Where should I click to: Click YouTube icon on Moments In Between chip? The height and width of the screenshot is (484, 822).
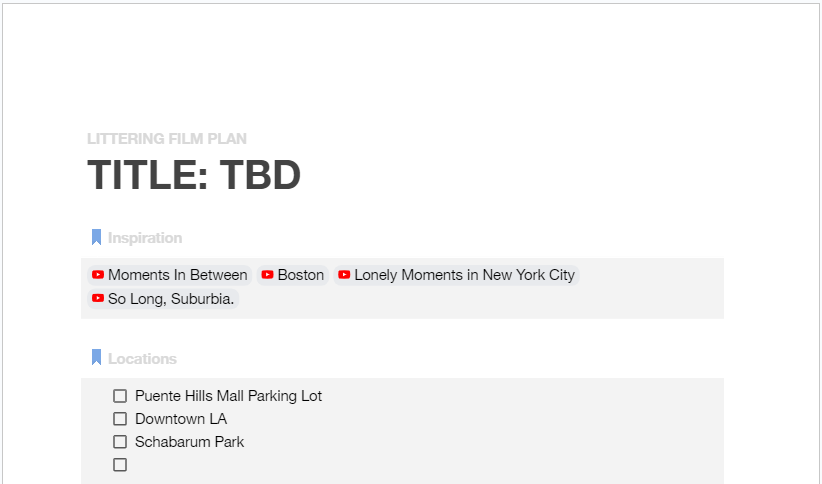point(98,275)
